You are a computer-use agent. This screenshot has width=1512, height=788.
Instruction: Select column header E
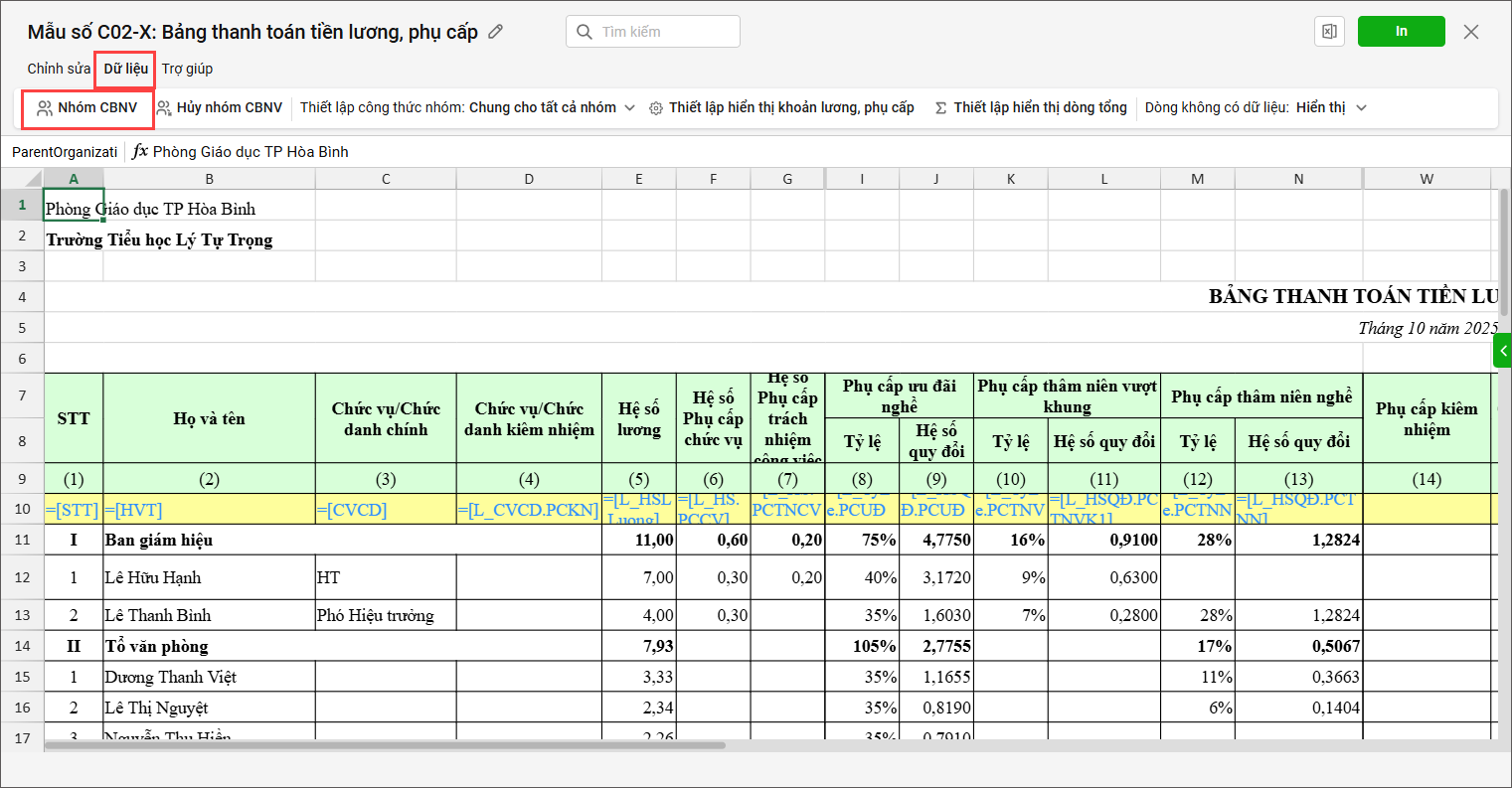[638, 179]
